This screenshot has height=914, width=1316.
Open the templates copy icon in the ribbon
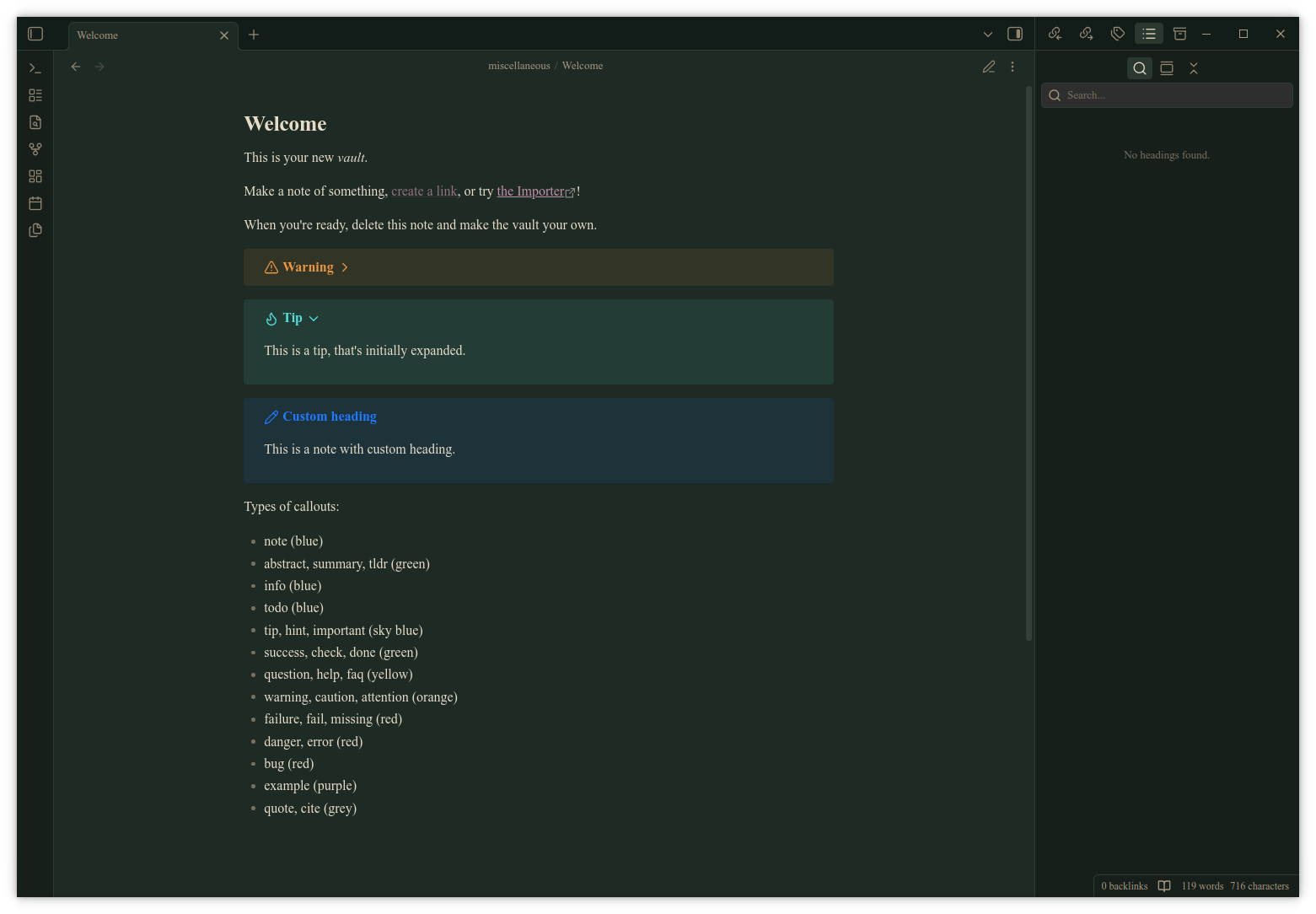click(x=35, y=230)
